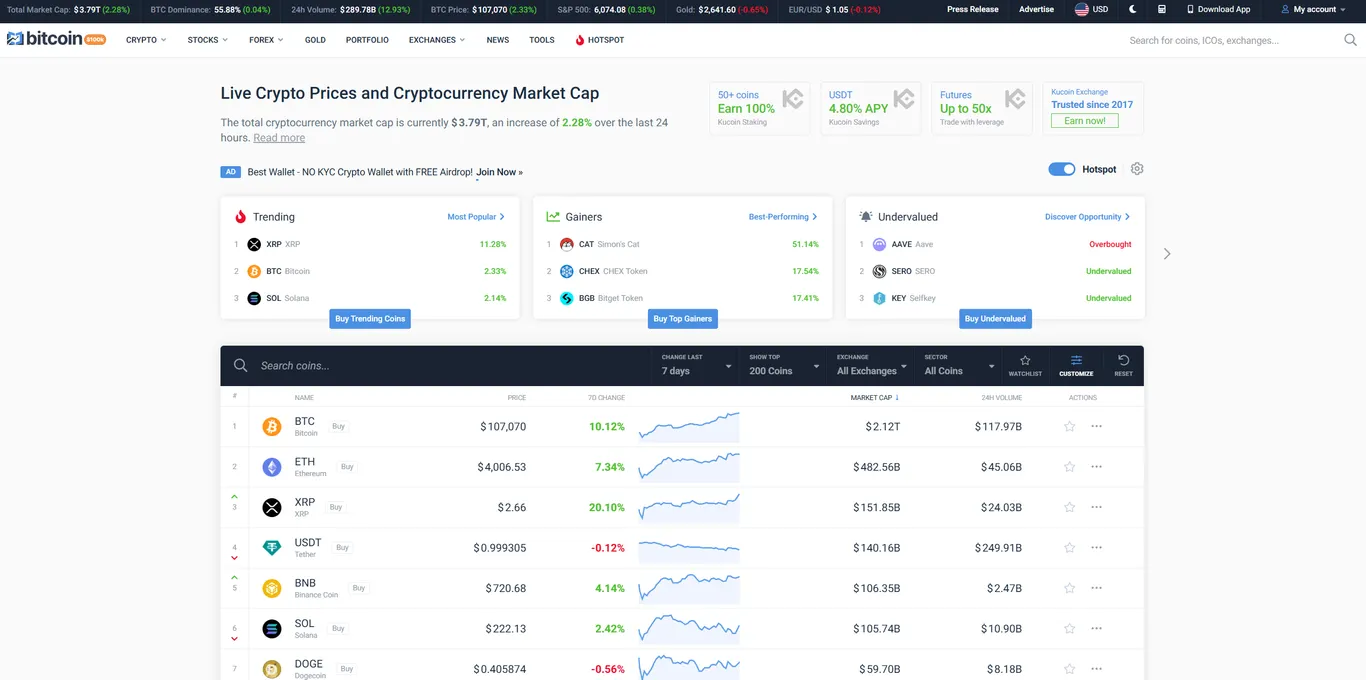This screenshot has height=680, width=1366.
Task: Open the Gold menu item
Action: [x=315, y=40]
